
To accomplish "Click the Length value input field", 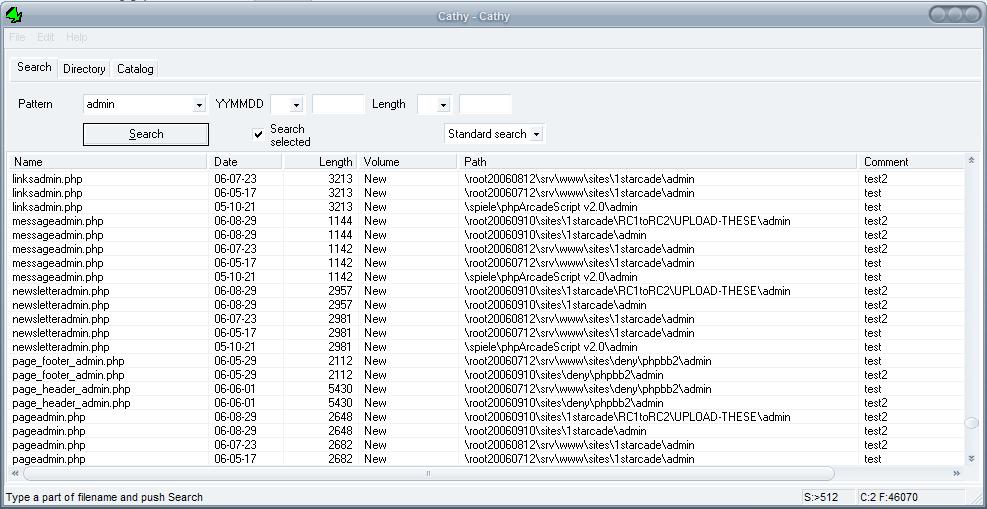I will pos(485,104).
